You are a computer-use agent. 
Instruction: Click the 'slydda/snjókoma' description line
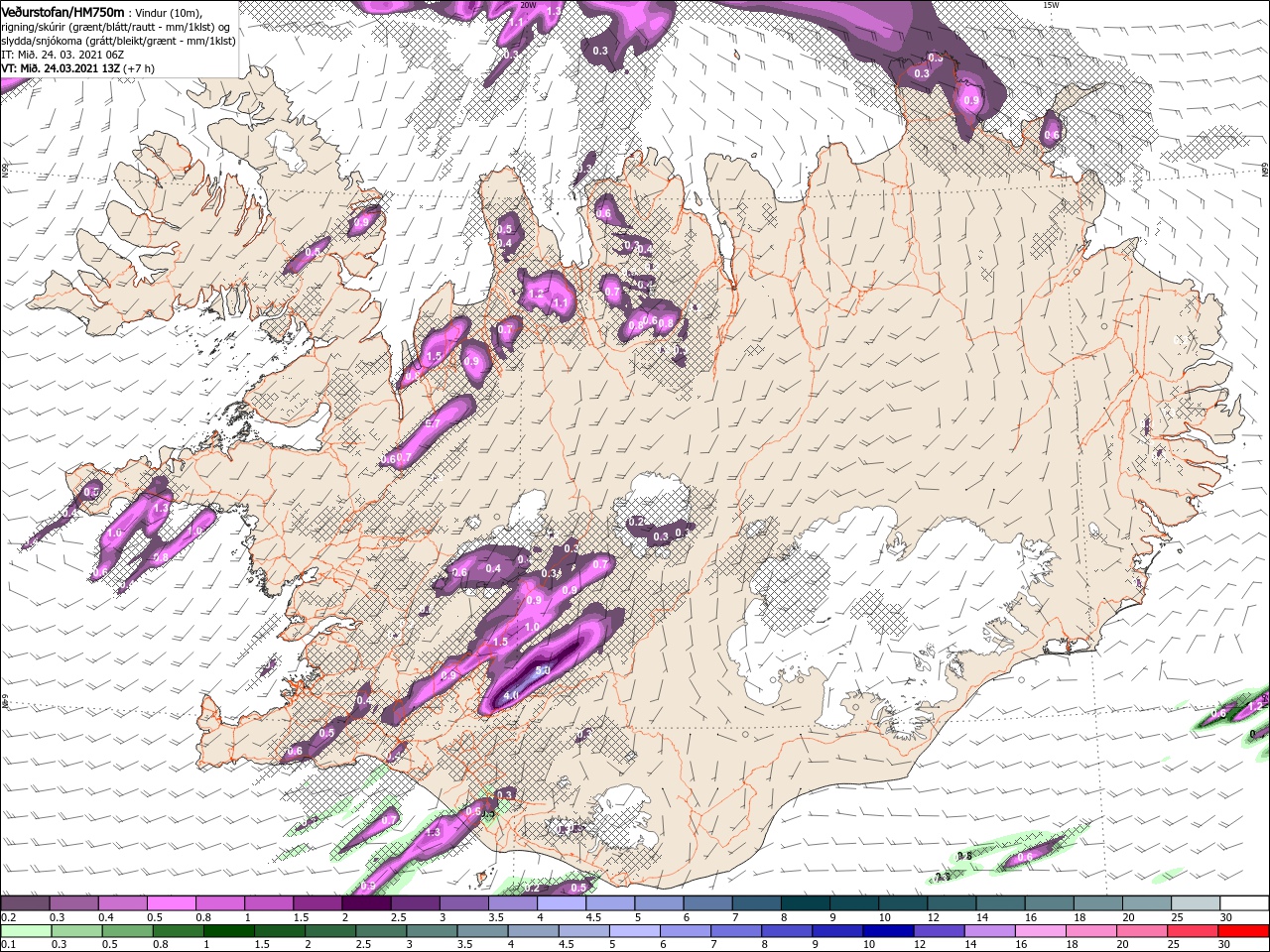pyautogui.click(x=118, y=41)
